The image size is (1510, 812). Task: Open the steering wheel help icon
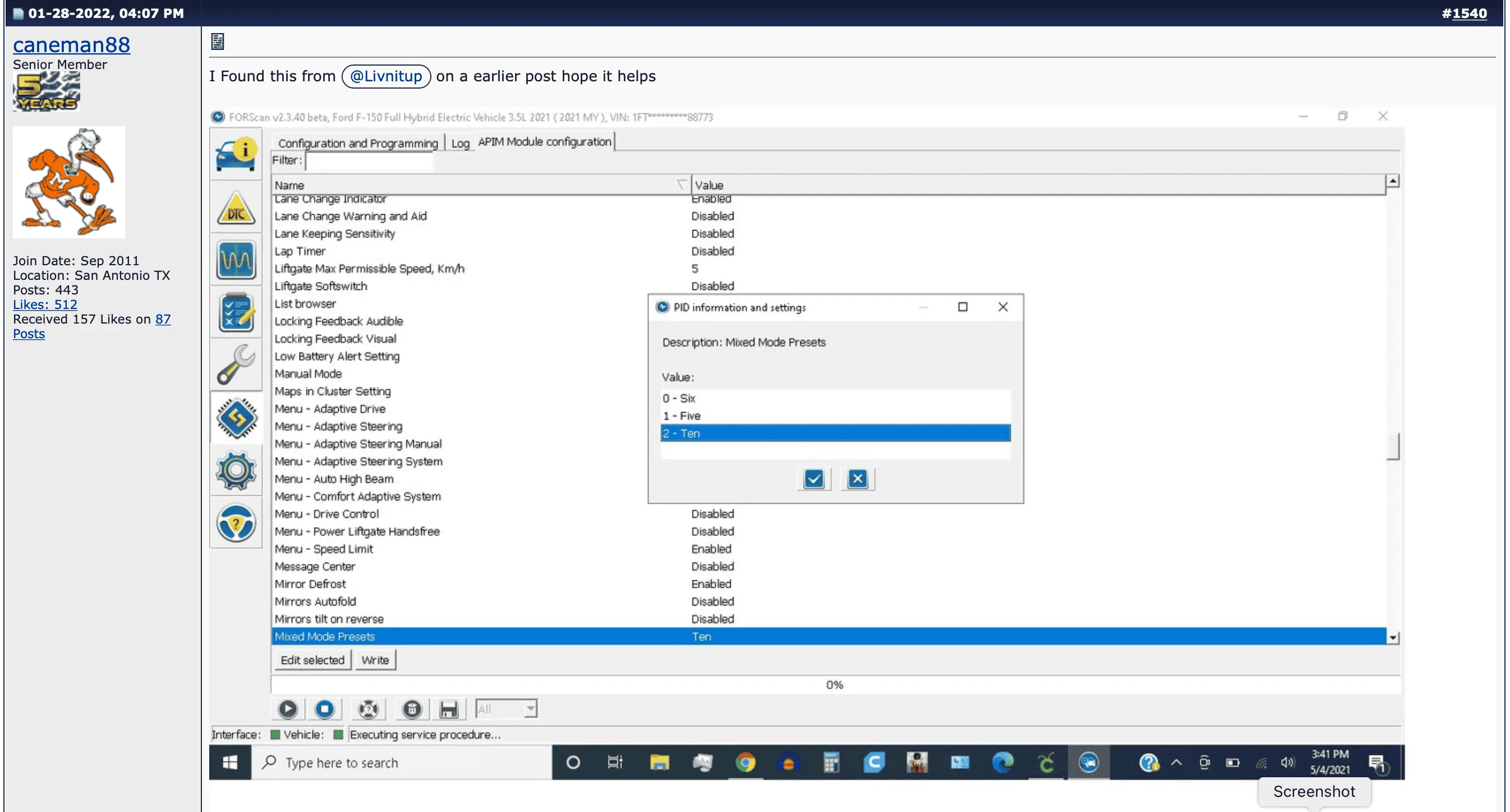tap(236, 523)
